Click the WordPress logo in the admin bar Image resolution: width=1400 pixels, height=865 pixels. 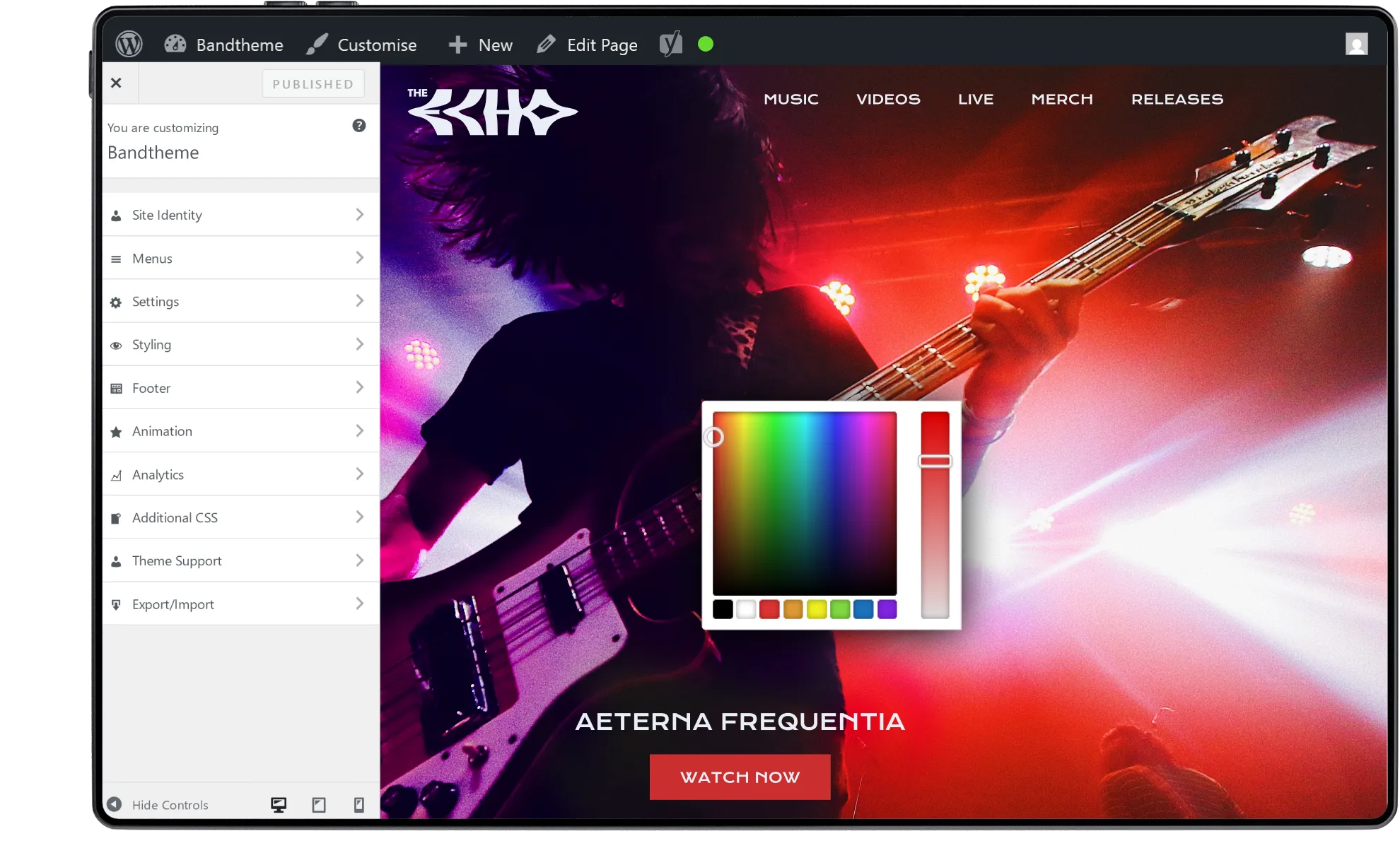129,43
